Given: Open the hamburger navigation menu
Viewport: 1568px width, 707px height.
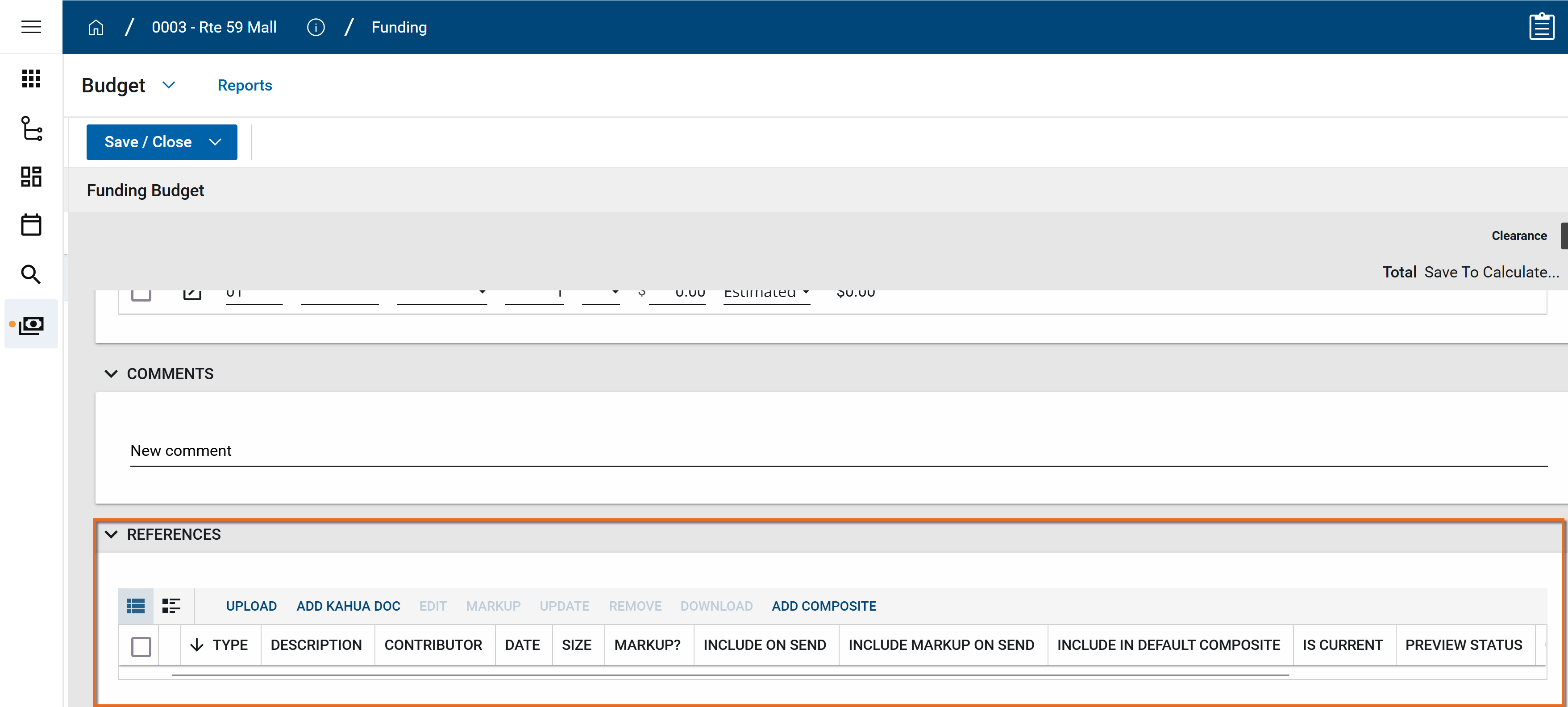Looking at the screenshot, I should tap(31, 27).
